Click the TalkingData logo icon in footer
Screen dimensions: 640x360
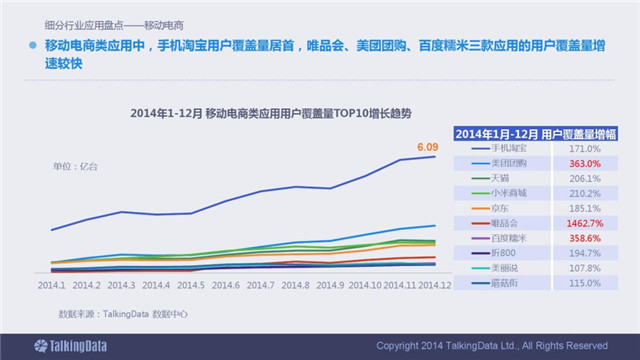click(41, 346)
